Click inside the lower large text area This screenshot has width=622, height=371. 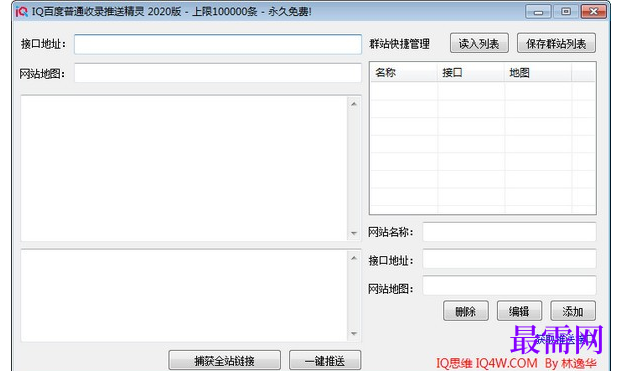tap(184, 296)
